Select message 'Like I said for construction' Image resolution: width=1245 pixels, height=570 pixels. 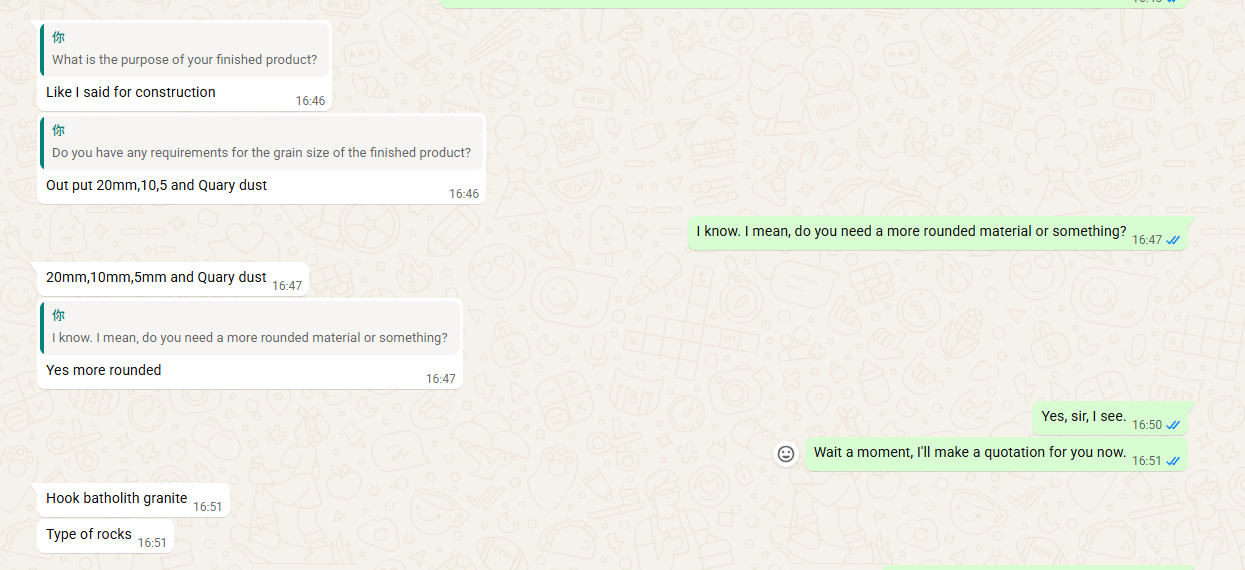(x=131, y=92)
